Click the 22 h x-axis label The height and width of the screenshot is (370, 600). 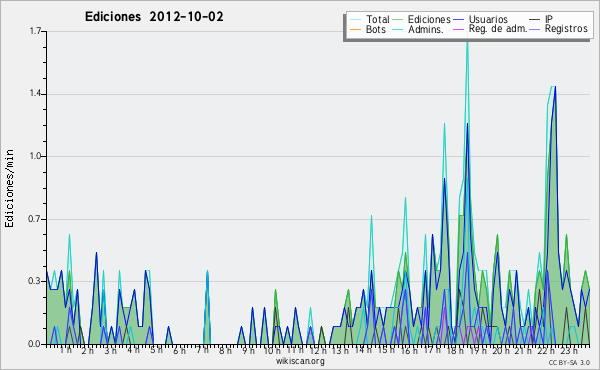546,351
